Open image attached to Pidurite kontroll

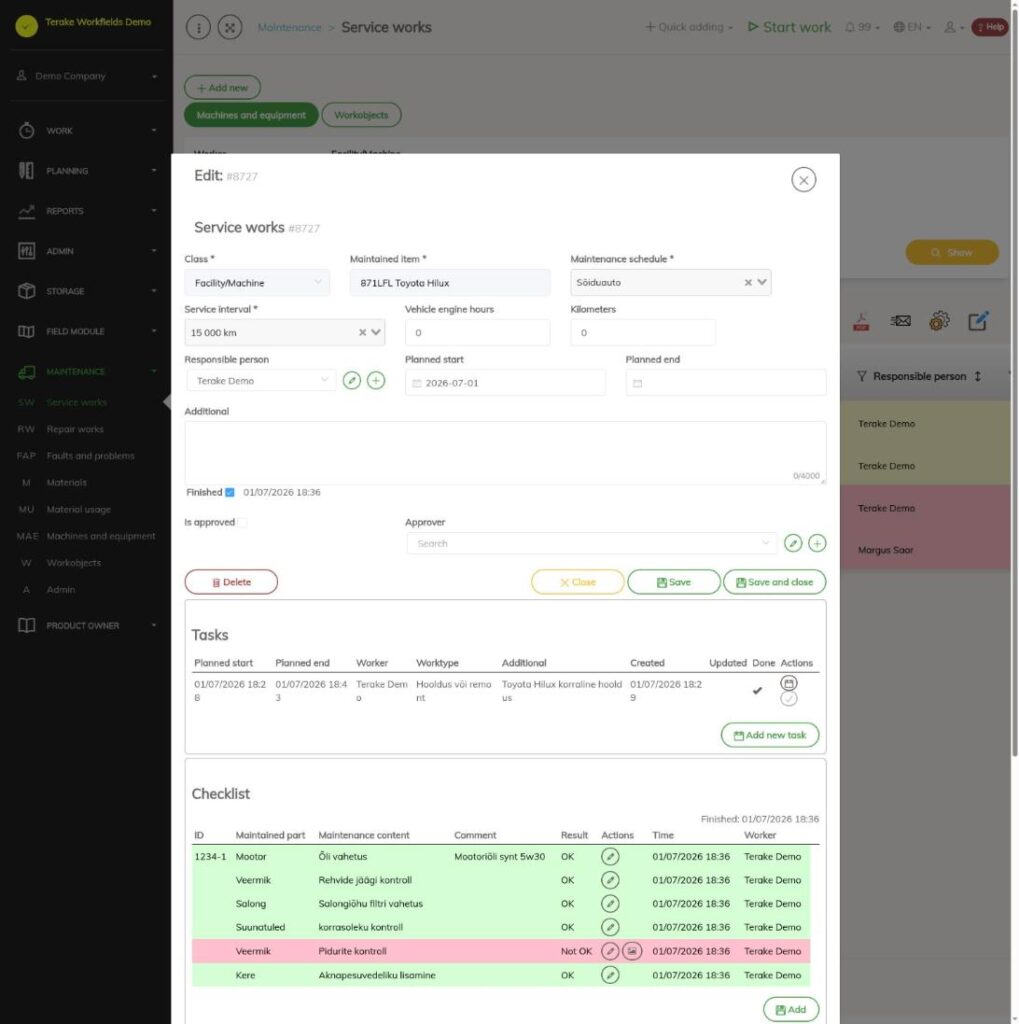pyautogui.click(x=632, y=951)
